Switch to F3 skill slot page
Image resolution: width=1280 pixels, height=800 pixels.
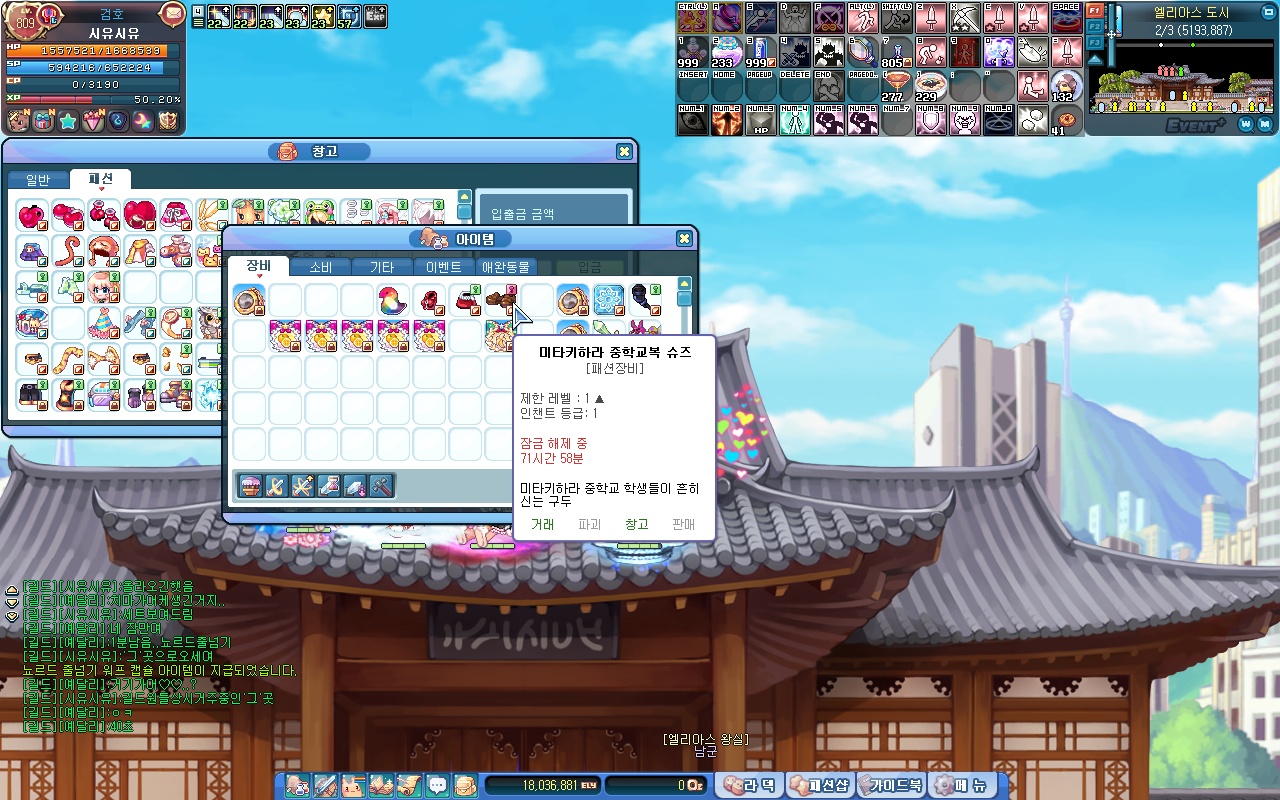(1095, 43)
